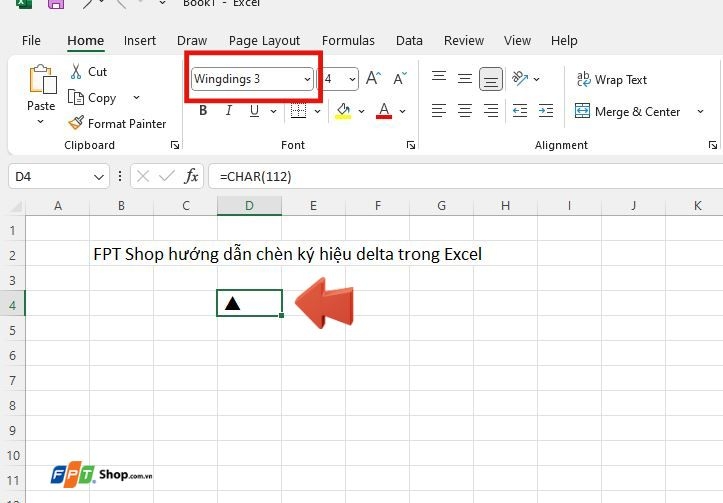Expand Merge & Center options arrow

point(700,112)
